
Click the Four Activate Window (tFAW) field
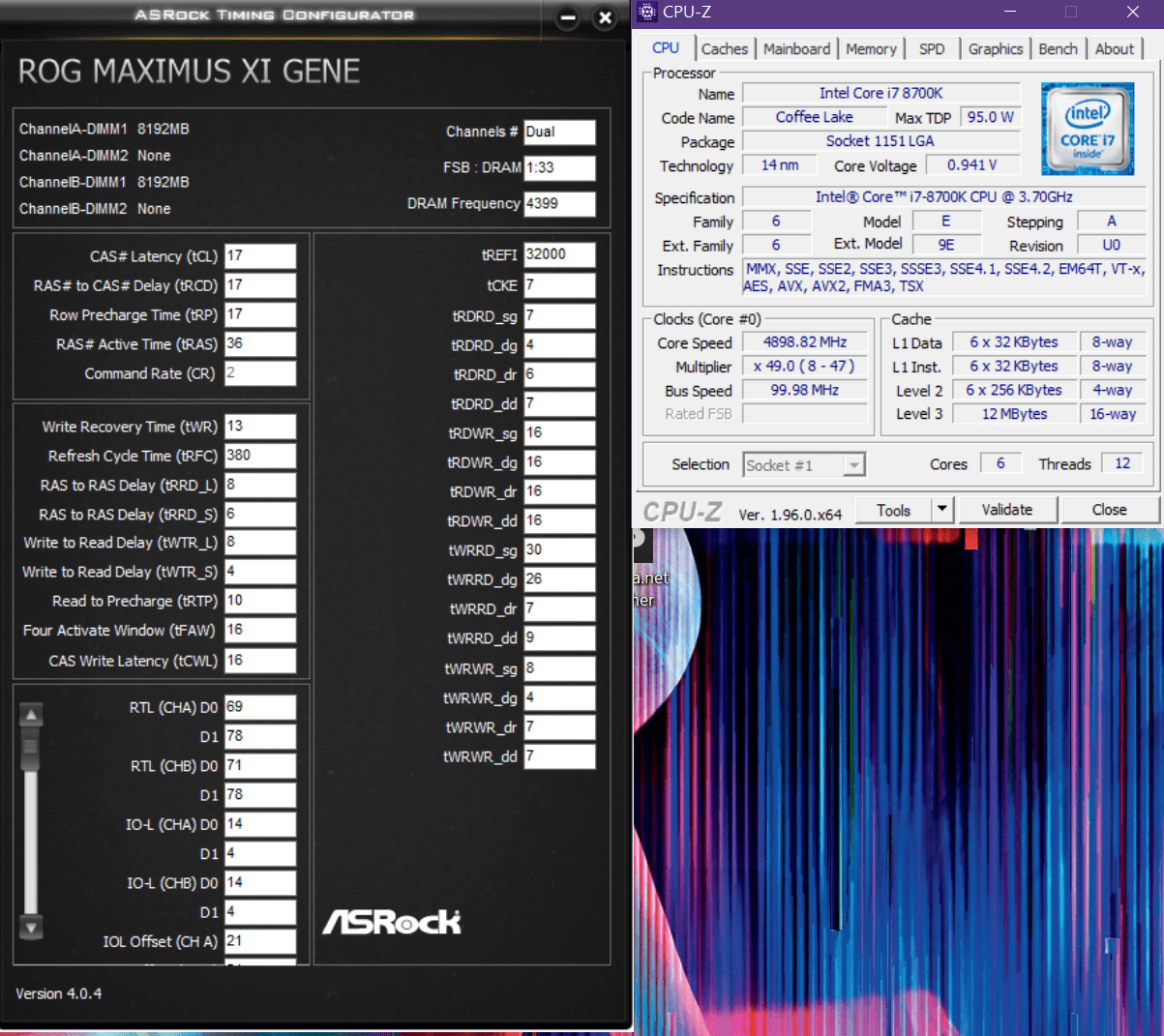coord(260,631)
